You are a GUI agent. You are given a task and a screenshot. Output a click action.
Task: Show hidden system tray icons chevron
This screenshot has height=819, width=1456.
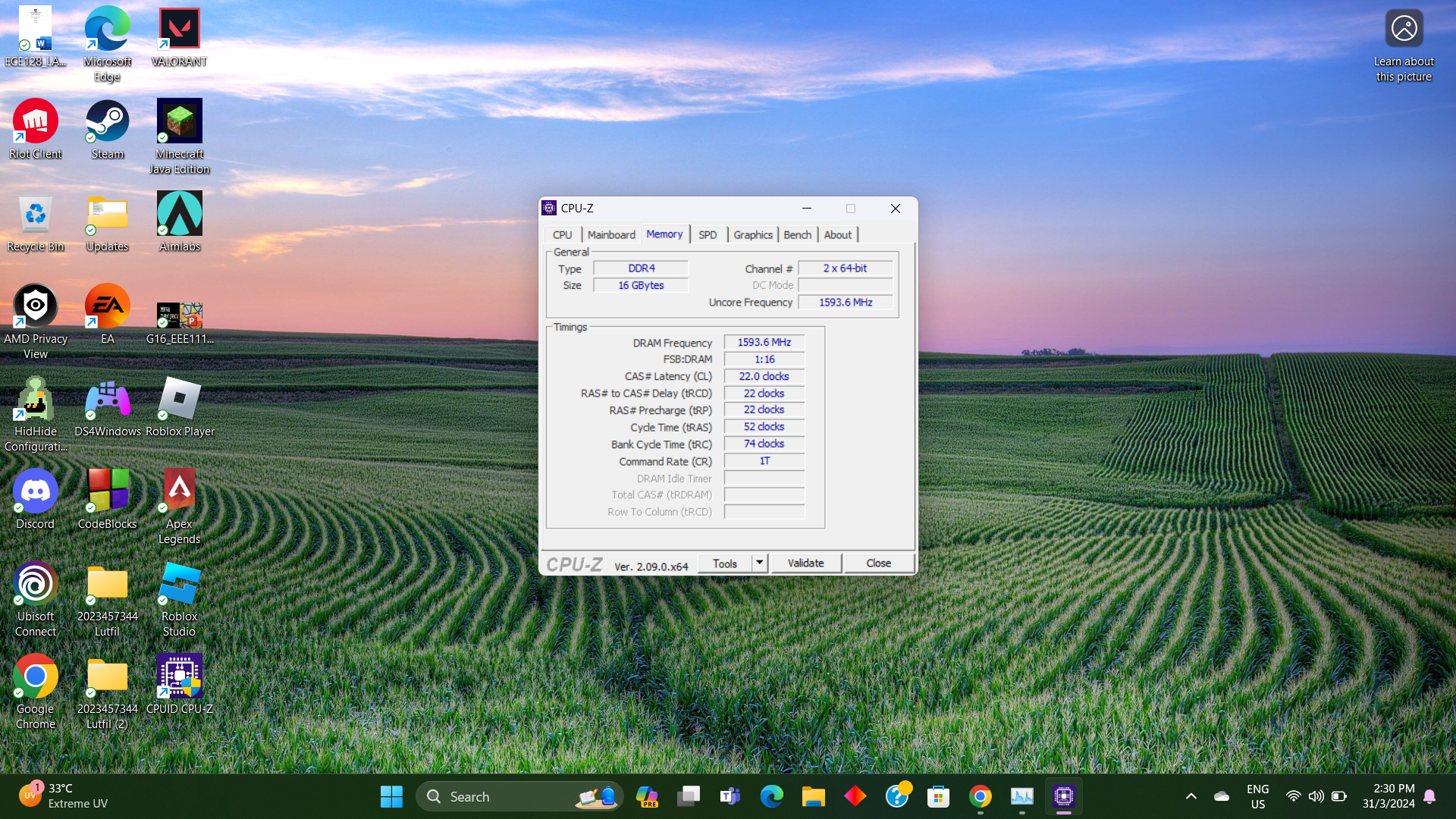(x=1191, y=796)
